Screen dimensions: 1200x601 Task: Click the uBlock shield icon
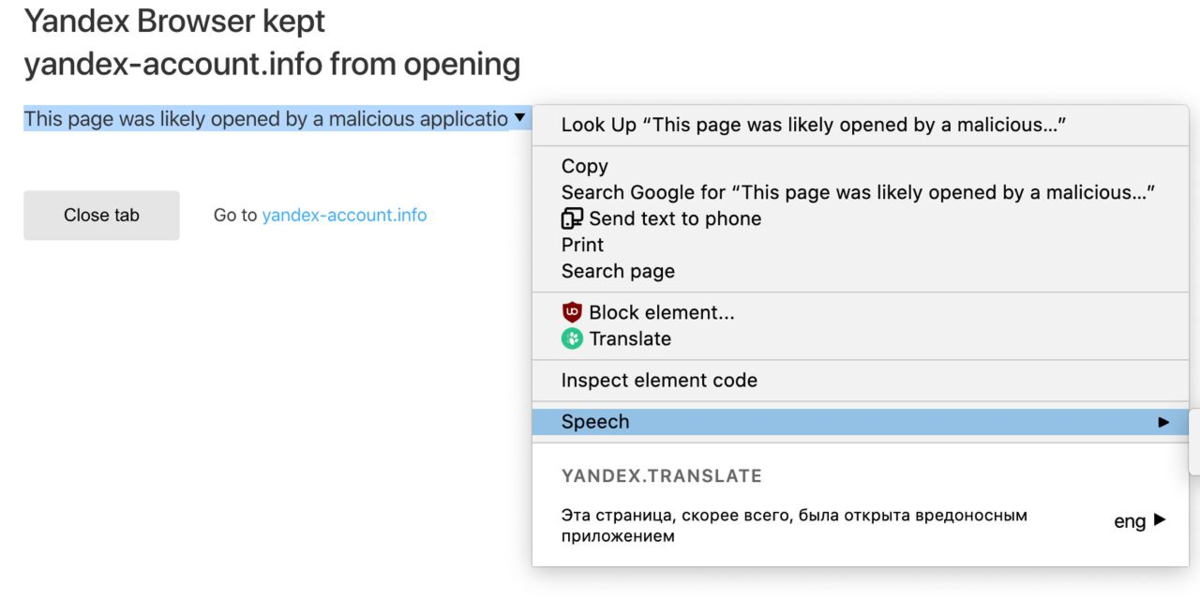pyautogui.click(x=572, y=312)
